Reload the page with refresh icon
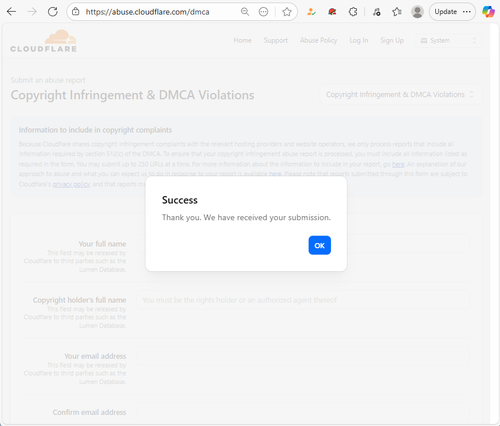Image resolution: width=500 pixels, height=426 pixels. tap(53, 12)
